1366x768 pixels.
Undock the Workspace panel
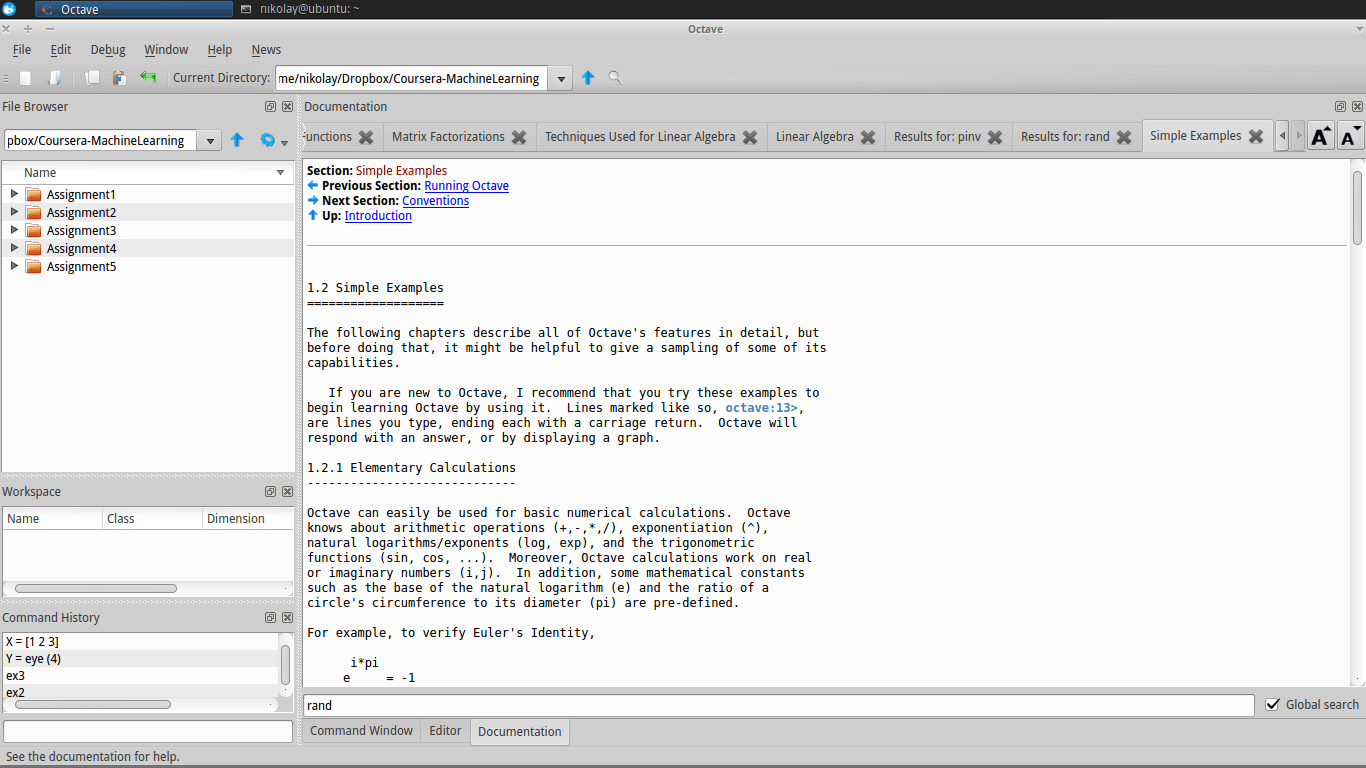coord(270,491)
